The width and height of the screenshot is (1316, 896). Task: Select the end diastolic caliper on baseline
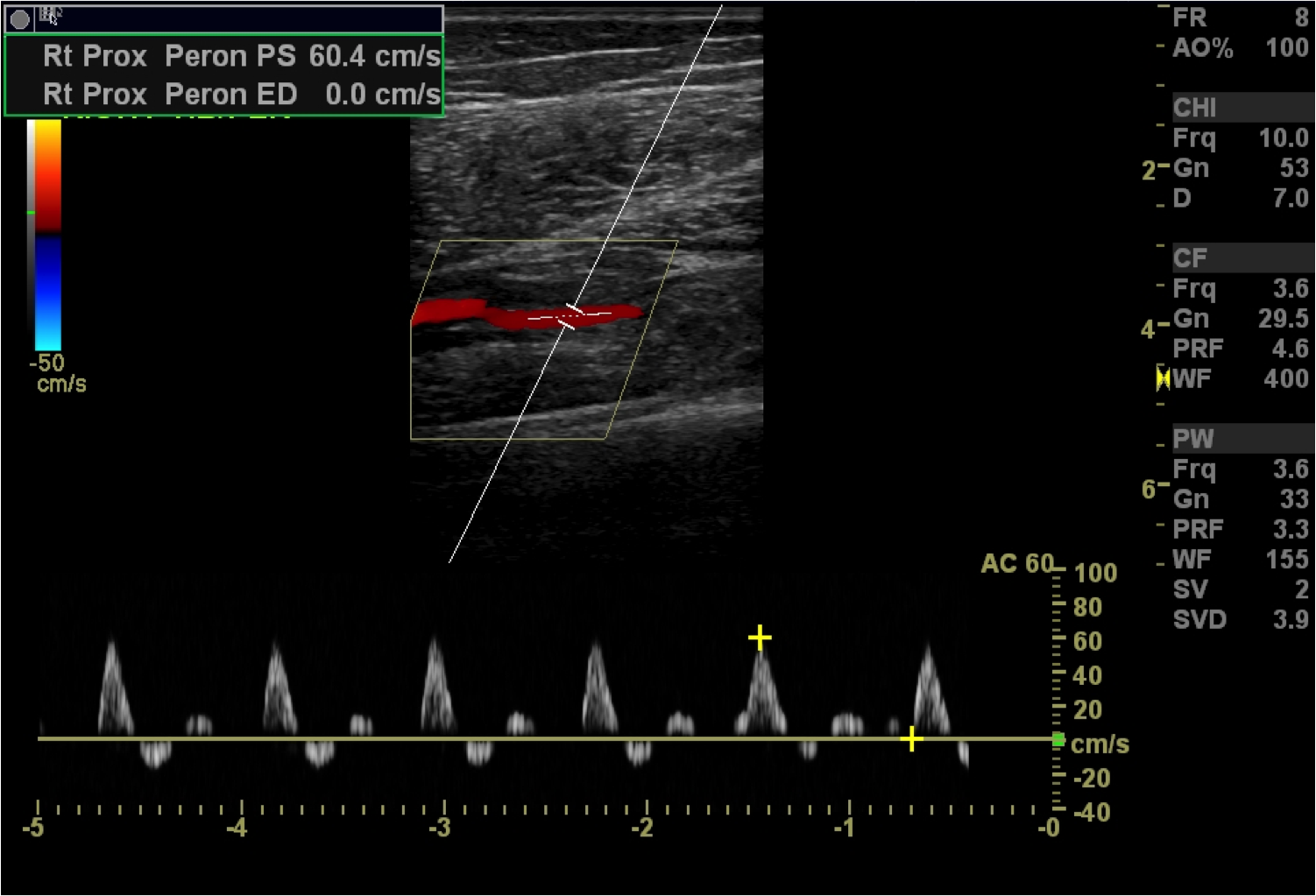911,739
